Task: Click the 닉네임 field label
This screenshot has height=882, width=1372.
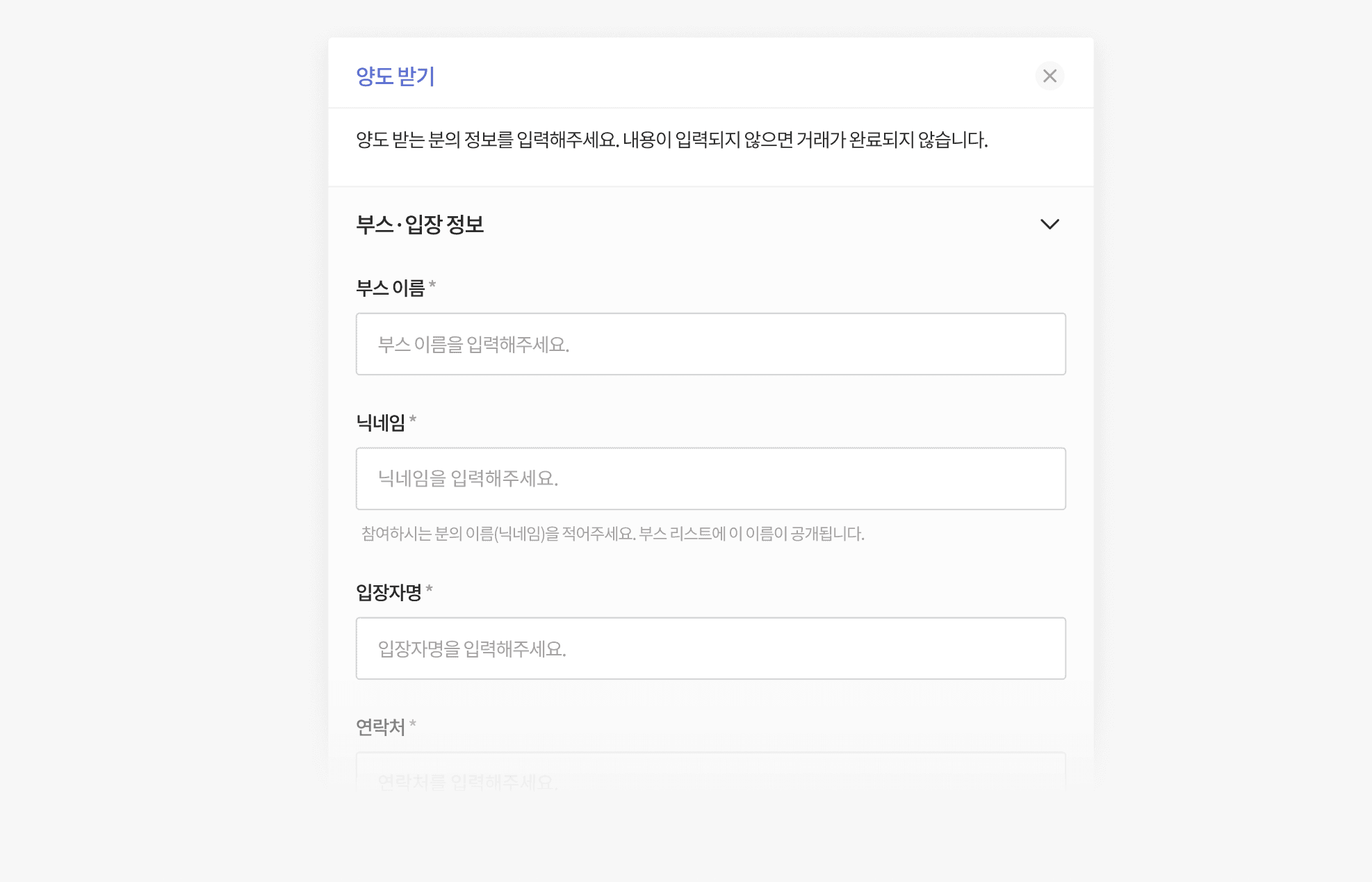Action: (380, 423)
